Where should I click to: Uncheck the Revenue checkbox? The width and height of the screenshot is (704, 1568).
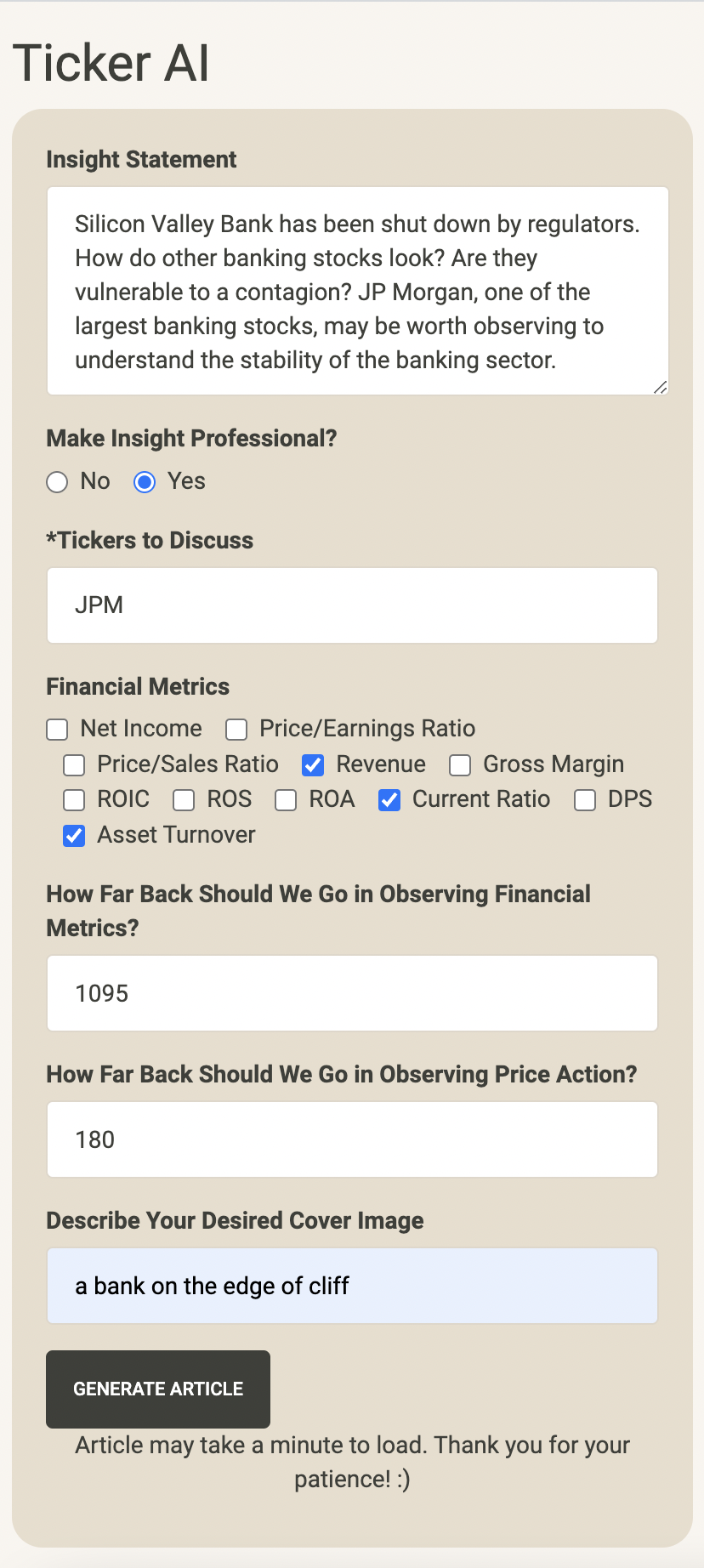313,765
